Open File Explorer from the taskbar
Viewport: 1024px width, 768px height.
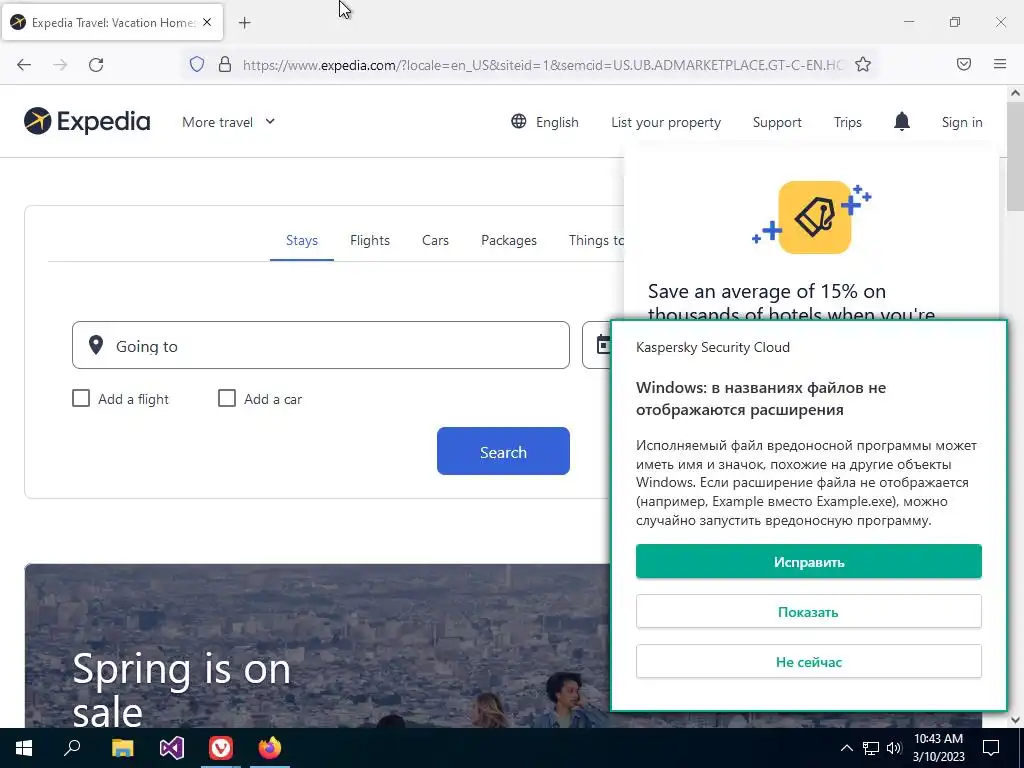point(122,748)
